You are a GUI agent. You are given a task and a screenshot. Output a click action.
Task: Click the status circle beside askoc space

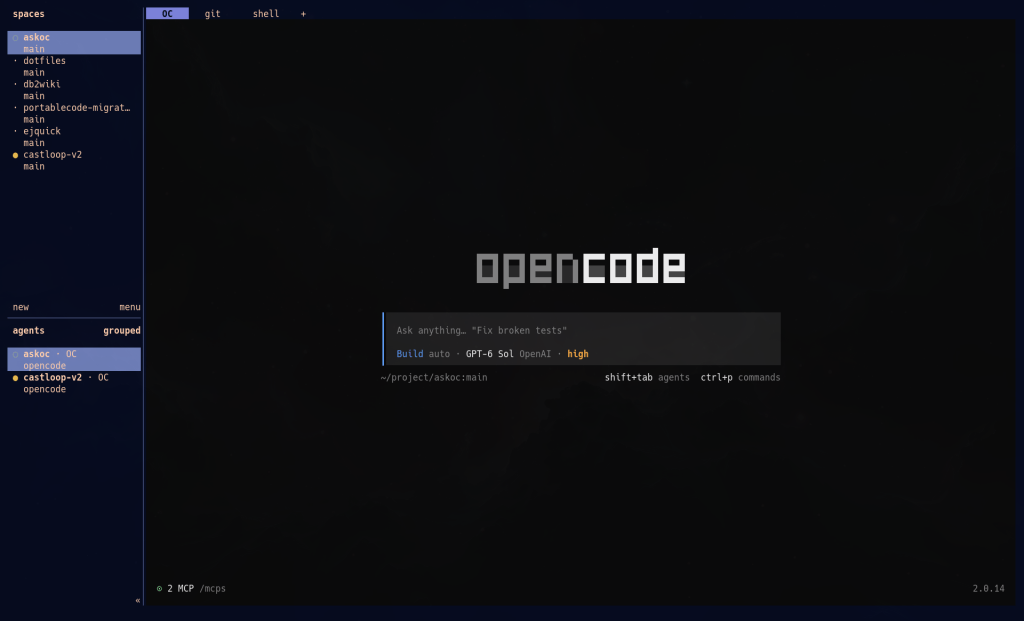16,38
